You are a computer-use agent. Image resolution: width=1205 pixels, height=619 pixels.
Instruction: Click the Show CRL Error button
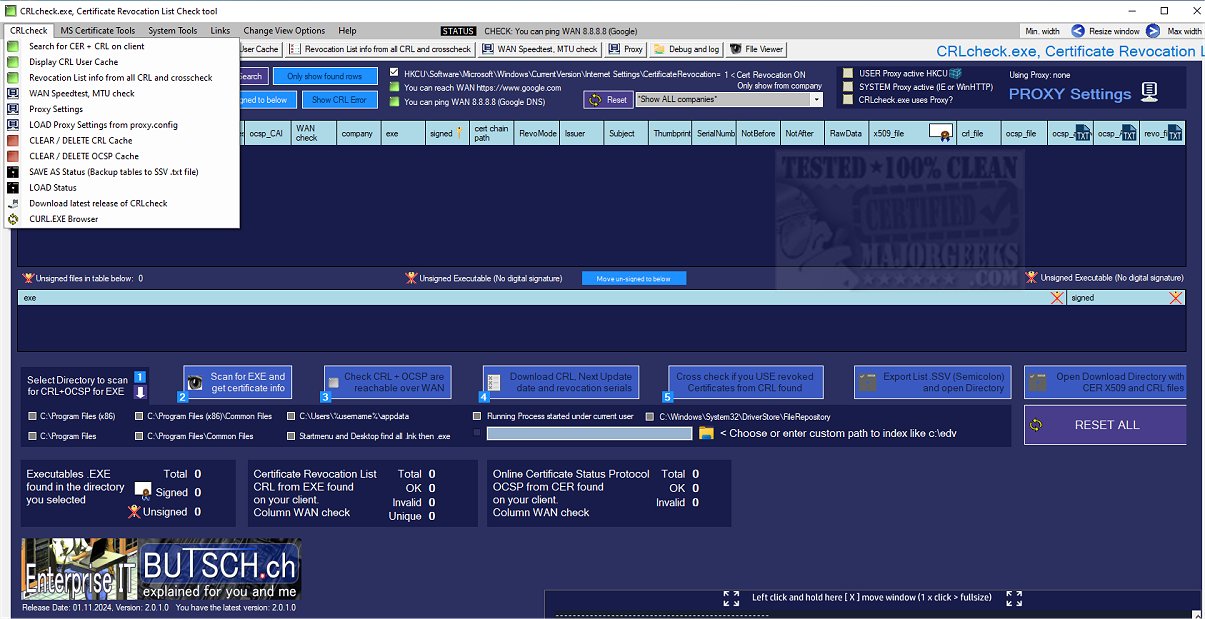[x=338, y=99]
